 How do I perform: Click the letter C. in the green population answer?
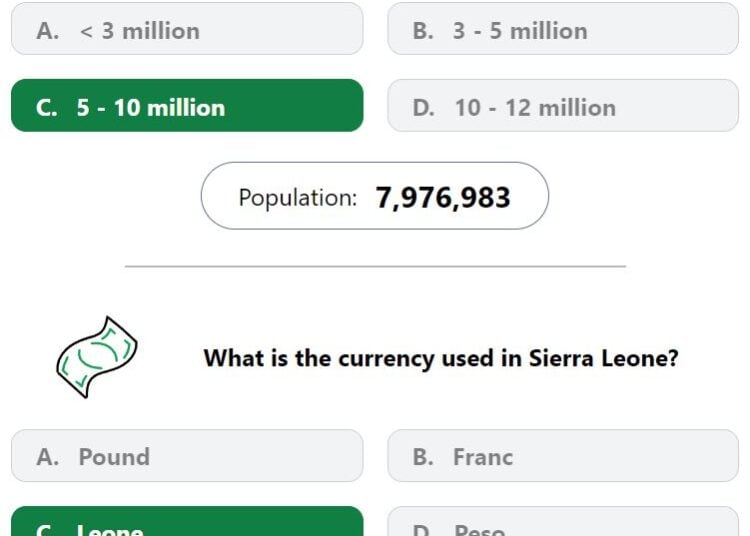(x=47, y=108)
